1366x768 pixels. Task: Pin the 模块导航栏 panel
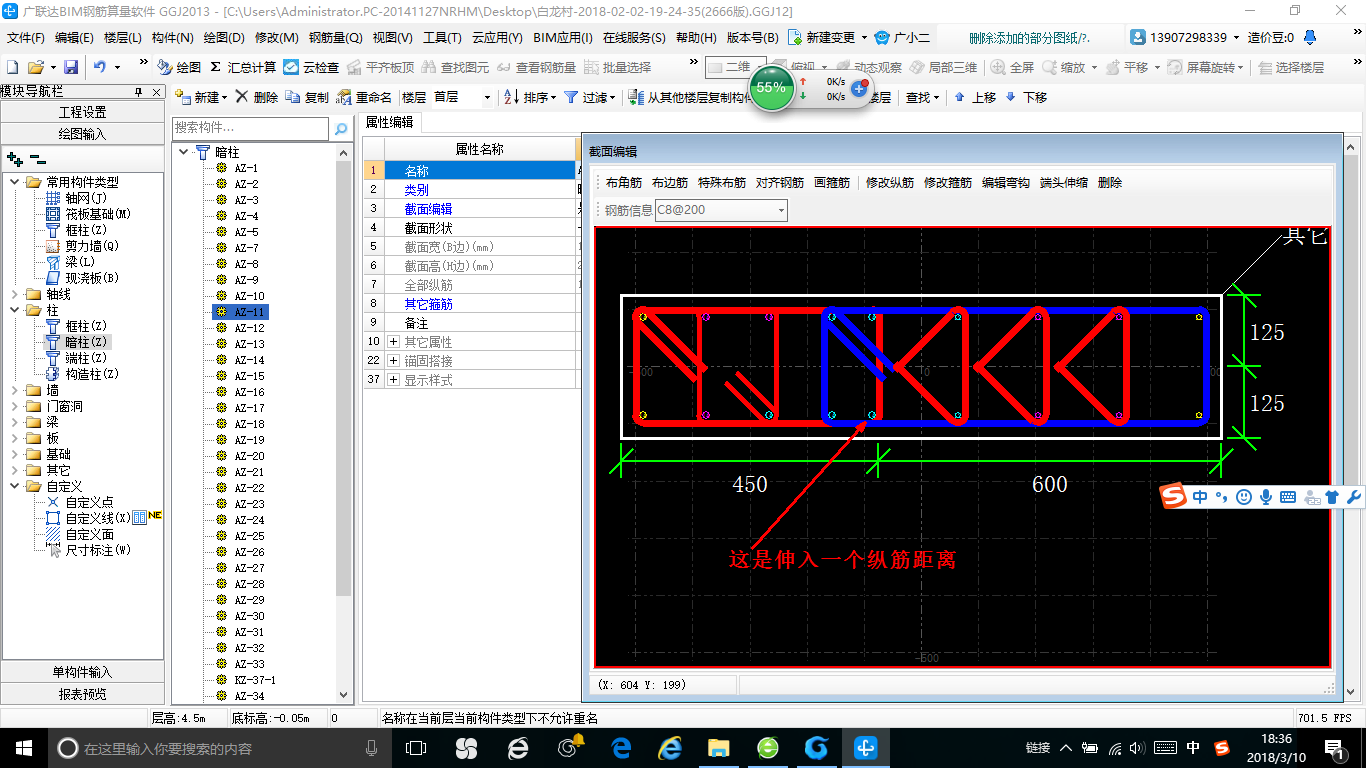[138, 91]
